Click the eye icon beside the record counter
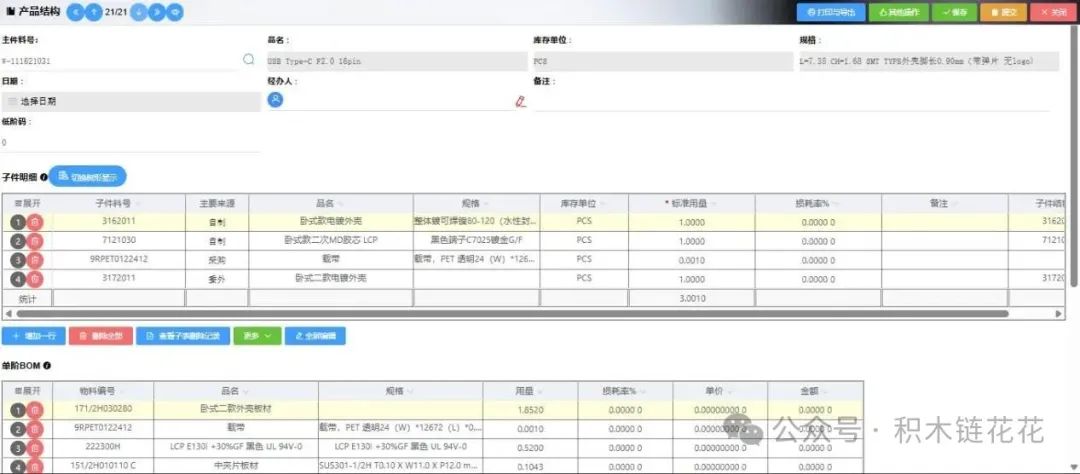 point(175,12)
